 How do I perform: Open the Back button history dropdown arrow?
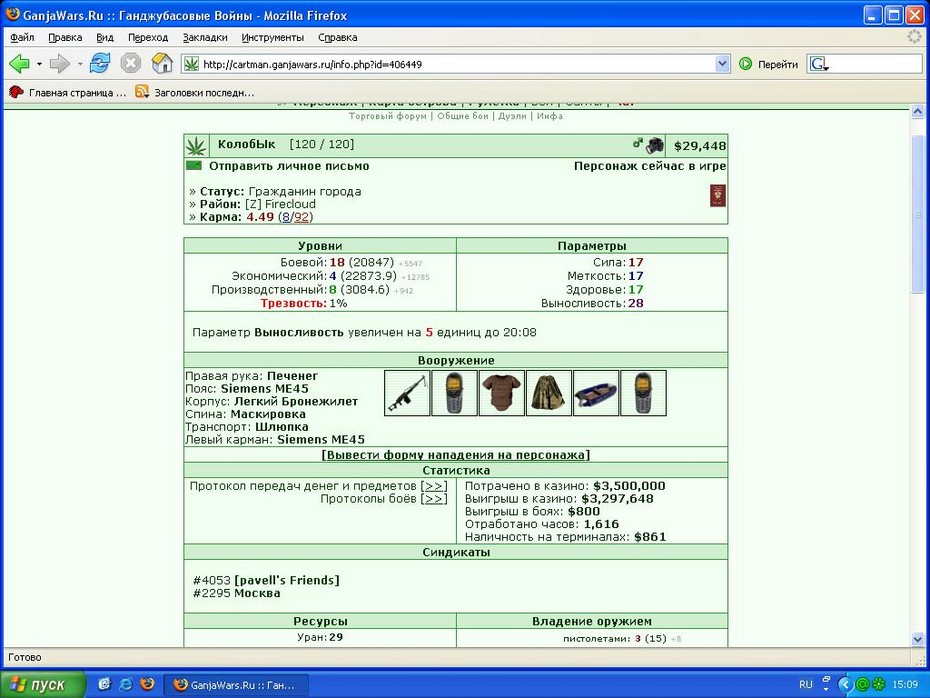coord(39,63)
